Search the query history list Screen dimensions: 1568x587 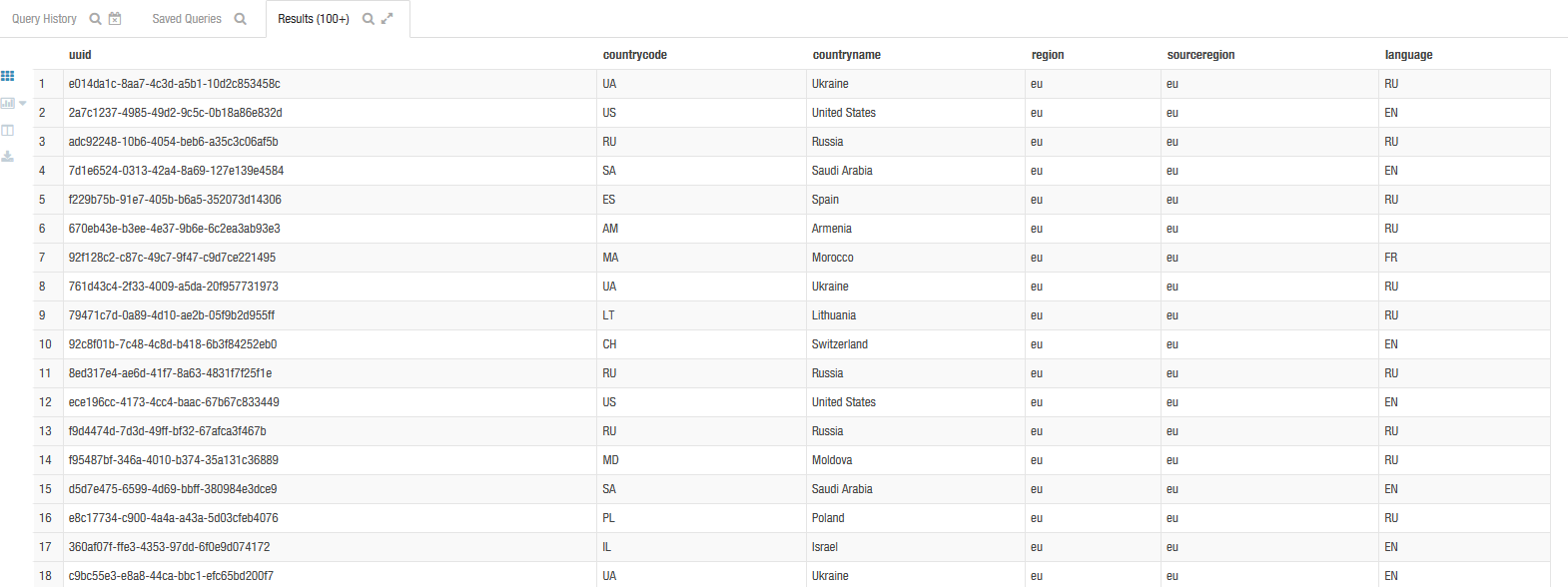coord(95,19)
